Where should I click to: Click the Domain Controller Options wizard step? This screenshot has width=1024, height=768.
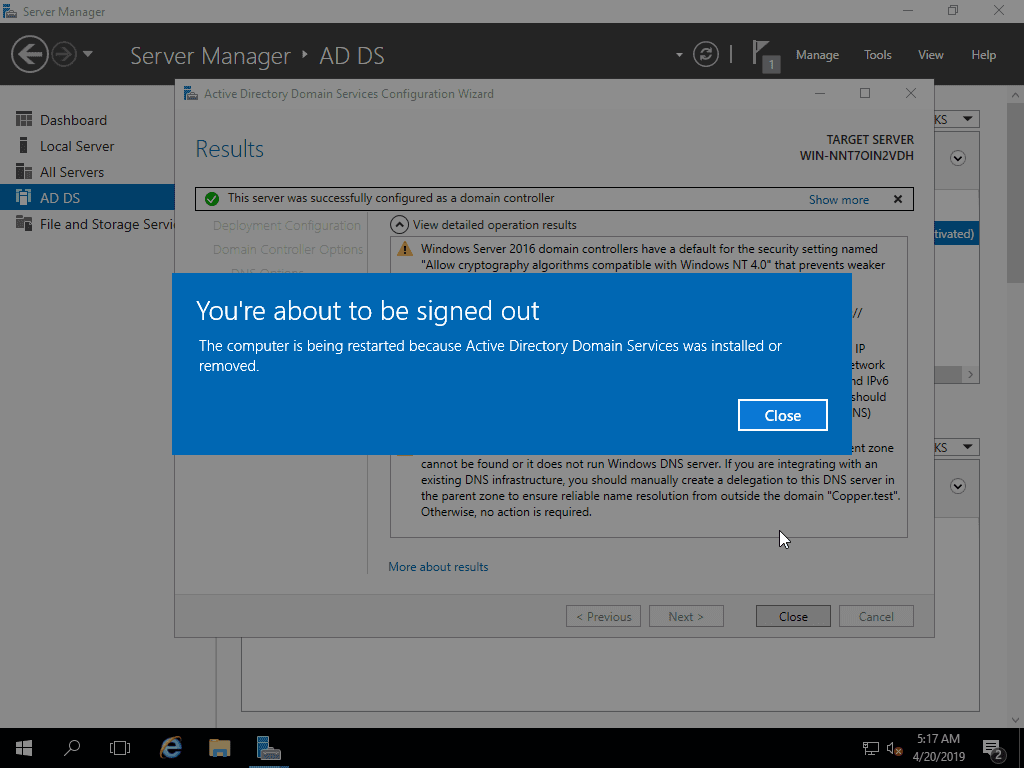pyautogui.click(x=288, y=249)
